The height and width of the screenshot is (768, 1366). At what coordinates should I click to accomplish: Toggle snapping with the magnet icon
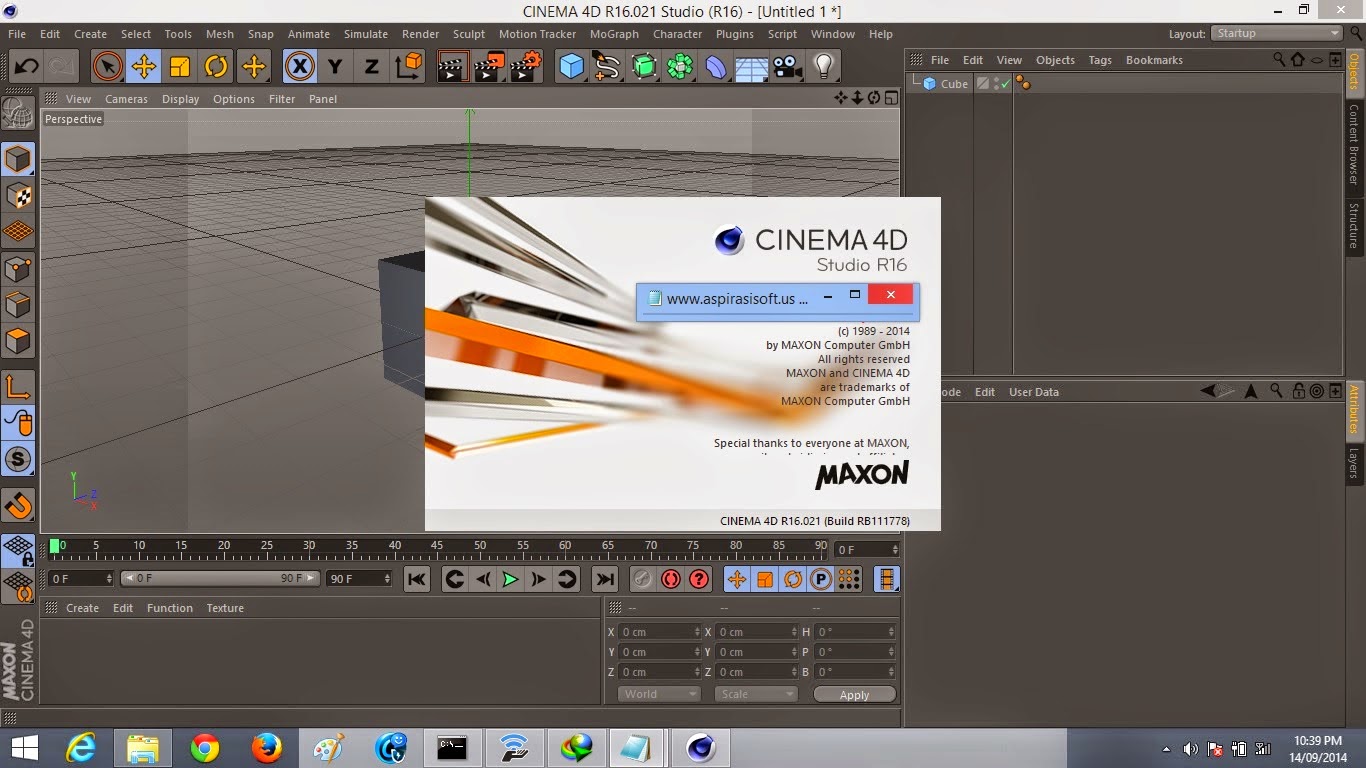pyautogui.click(x=18, y=506)
